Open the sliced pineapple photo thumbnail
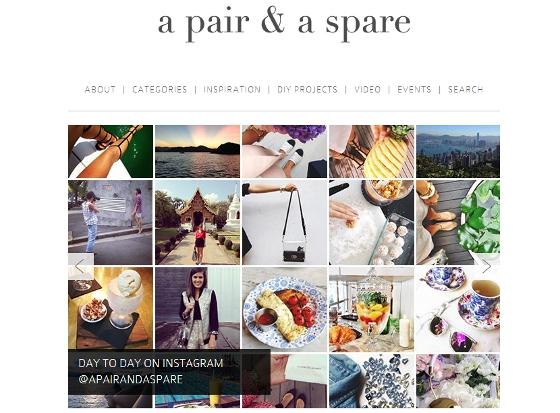Screen dimensions: 560x413 pyautogui.click(x=371, y=151)
